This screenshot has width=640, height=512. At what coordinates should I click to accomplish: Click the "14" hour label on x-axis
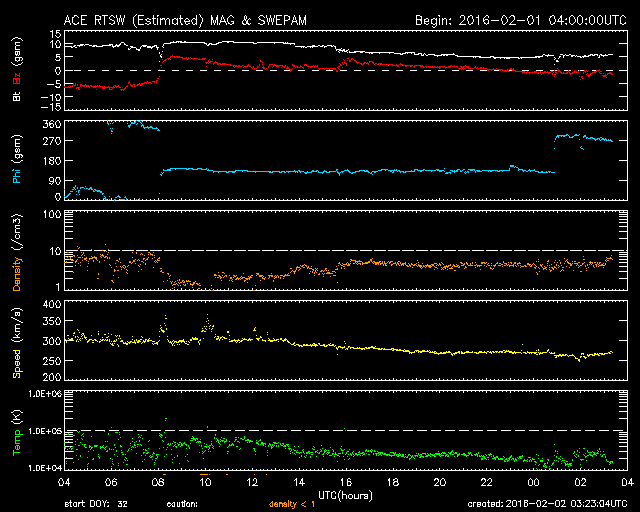pos(299,483)
